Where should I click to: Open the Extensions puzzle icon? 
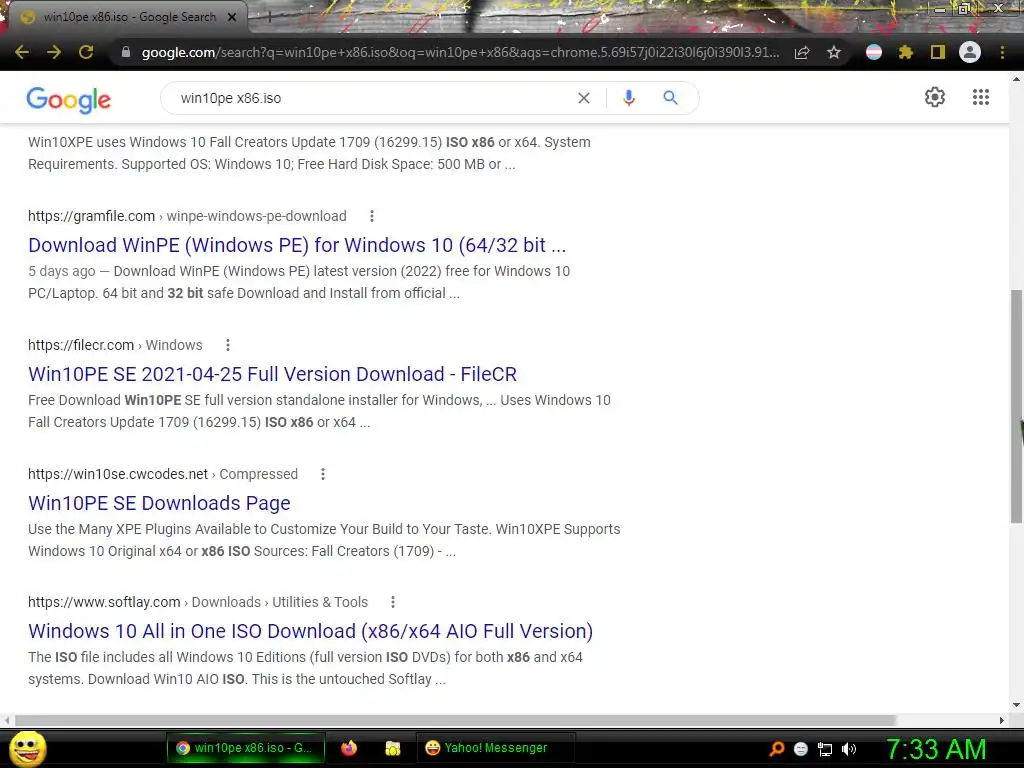tap(905, 52)
